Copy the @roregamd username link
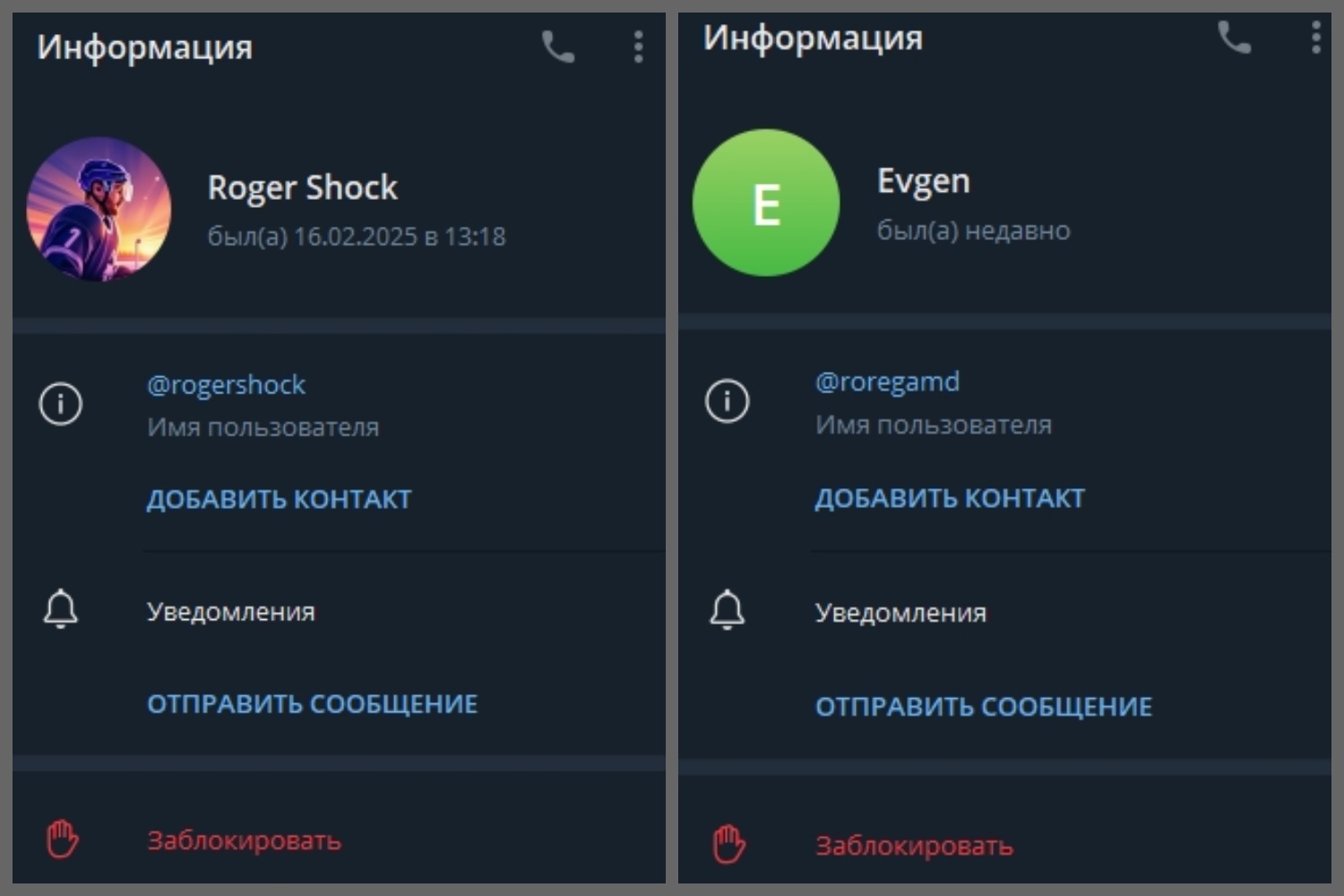This screenshot has width=1344, height=896. 887,383
